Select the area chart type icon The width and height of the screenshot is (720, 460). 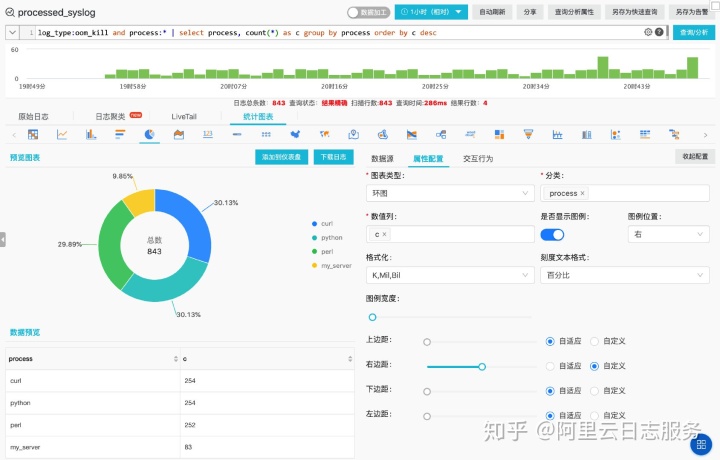179,135
